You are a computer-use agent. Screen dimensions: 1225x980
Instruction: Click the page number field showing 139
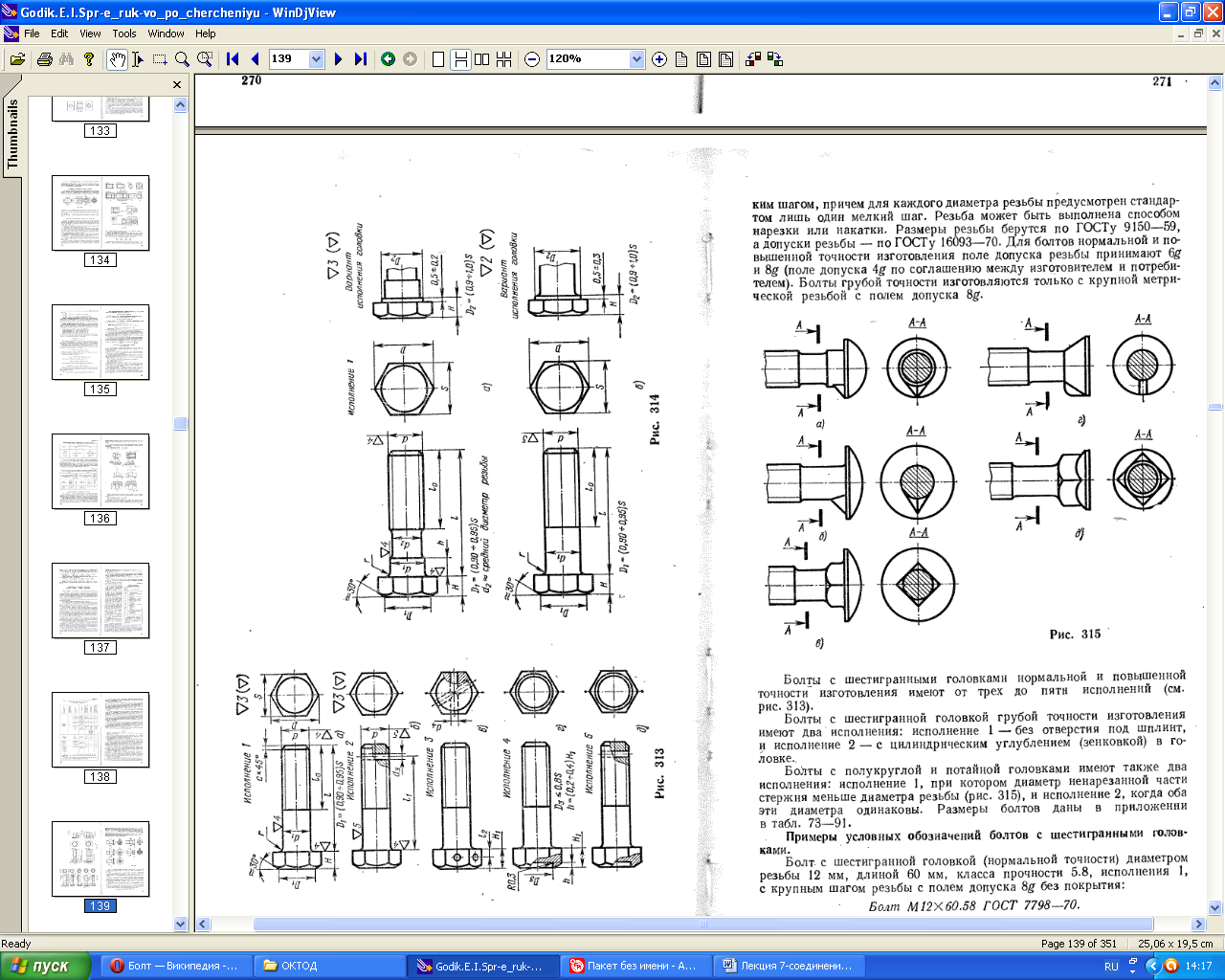[289, 59]
